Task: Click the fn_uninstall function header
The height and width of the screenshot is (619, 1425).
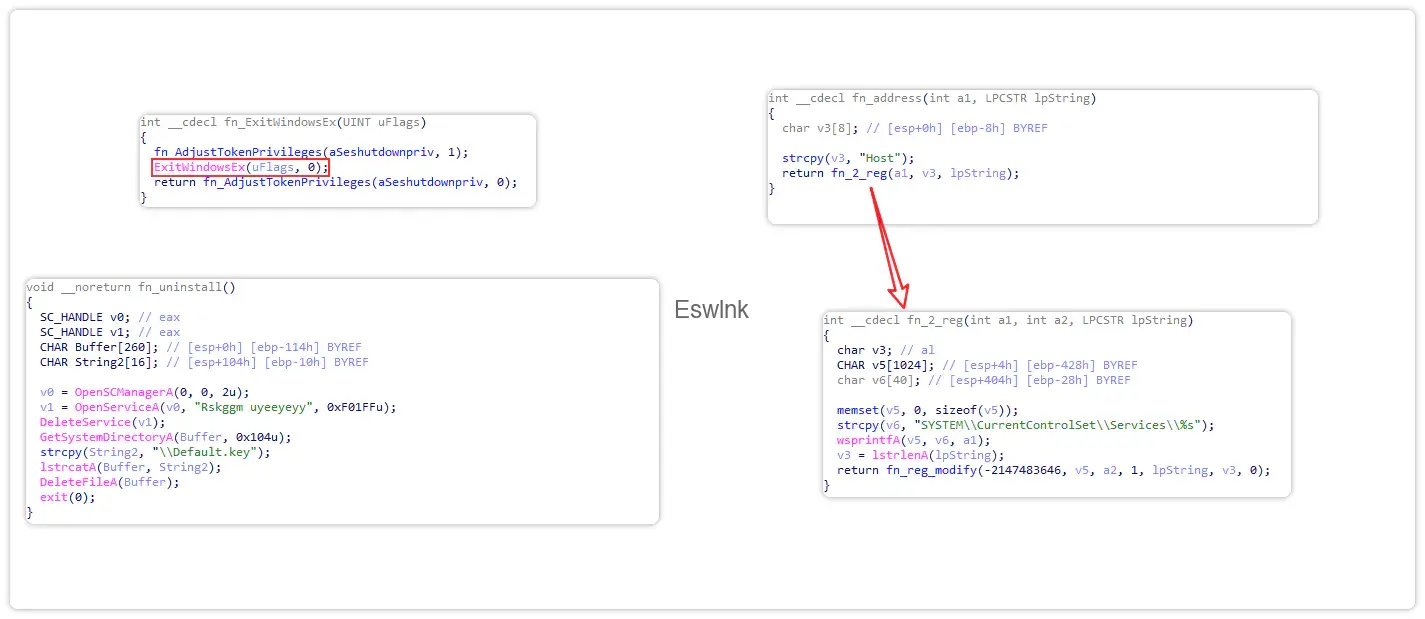Action: tap(131, 287)
